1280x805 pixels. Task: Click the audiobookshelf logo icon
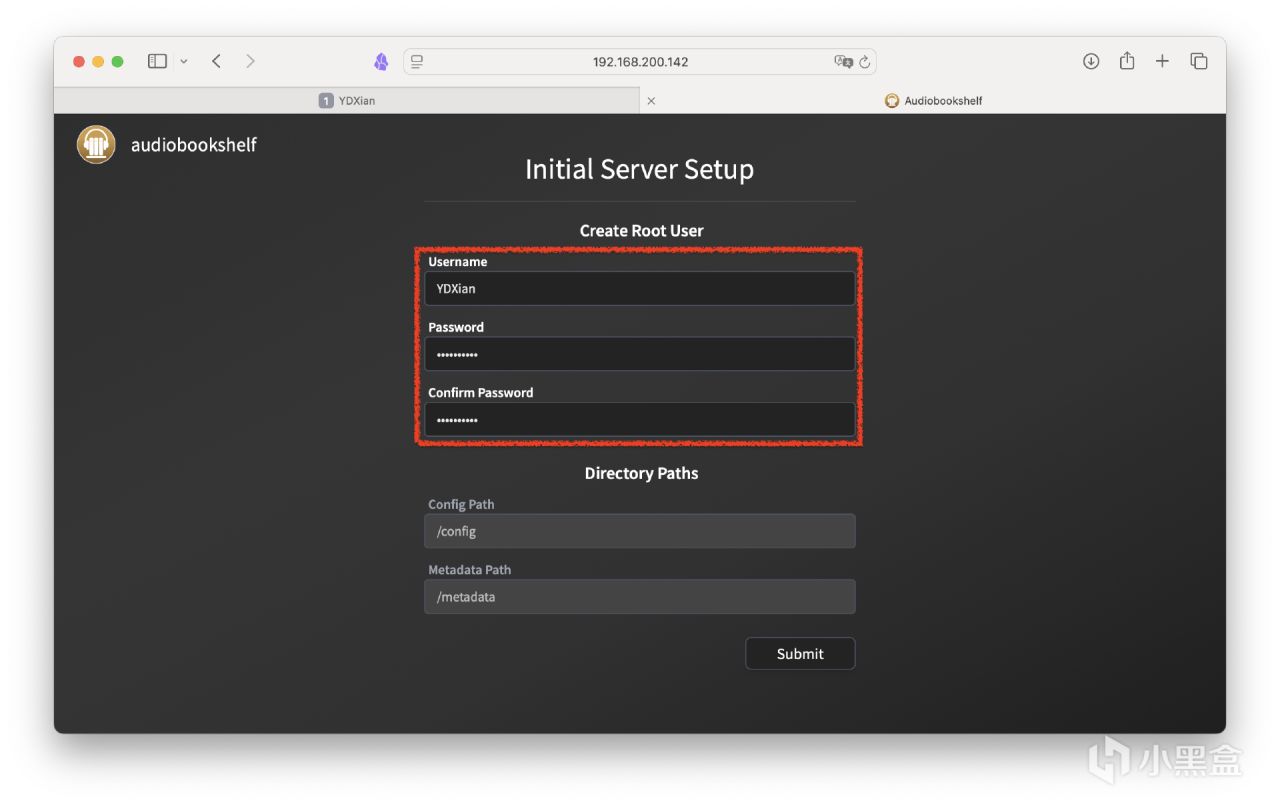coord(96,145)
